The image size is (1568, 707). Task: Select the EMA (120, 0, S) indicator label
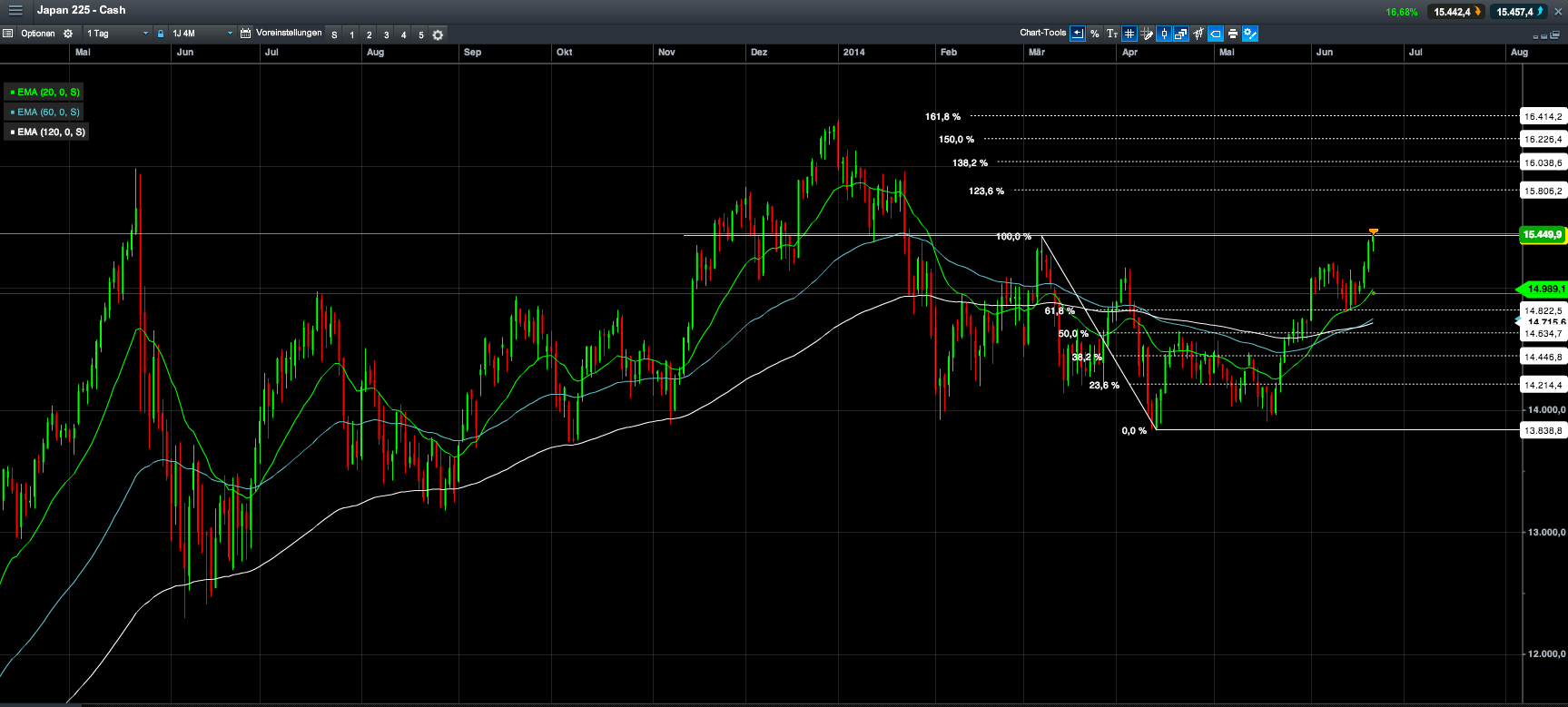coord(47,132)
